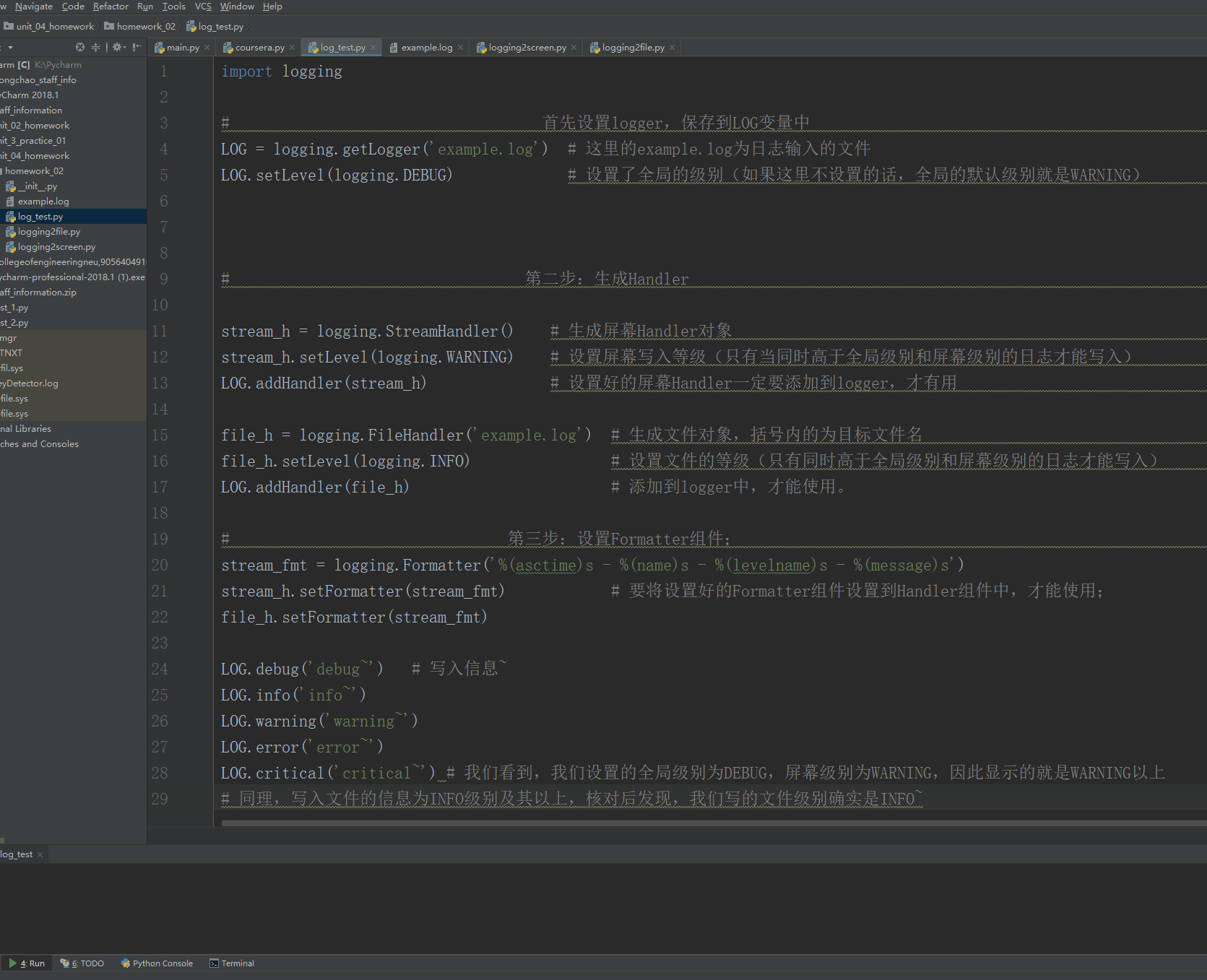Open the Window menu
The width and height of the screenshot is (1207, 980).
point(237,6)
